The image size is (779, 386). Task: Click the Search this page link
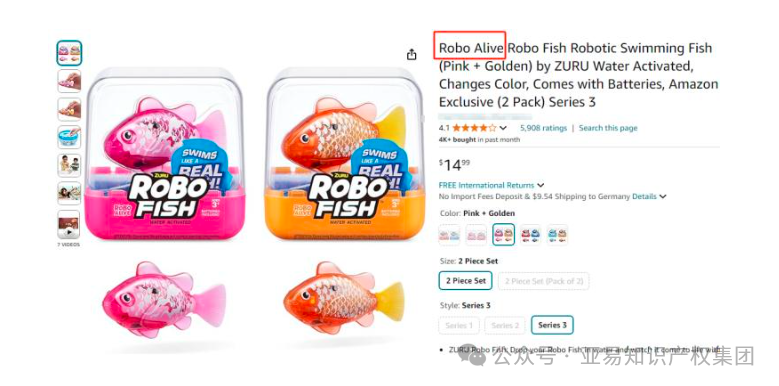coord(608,128)
